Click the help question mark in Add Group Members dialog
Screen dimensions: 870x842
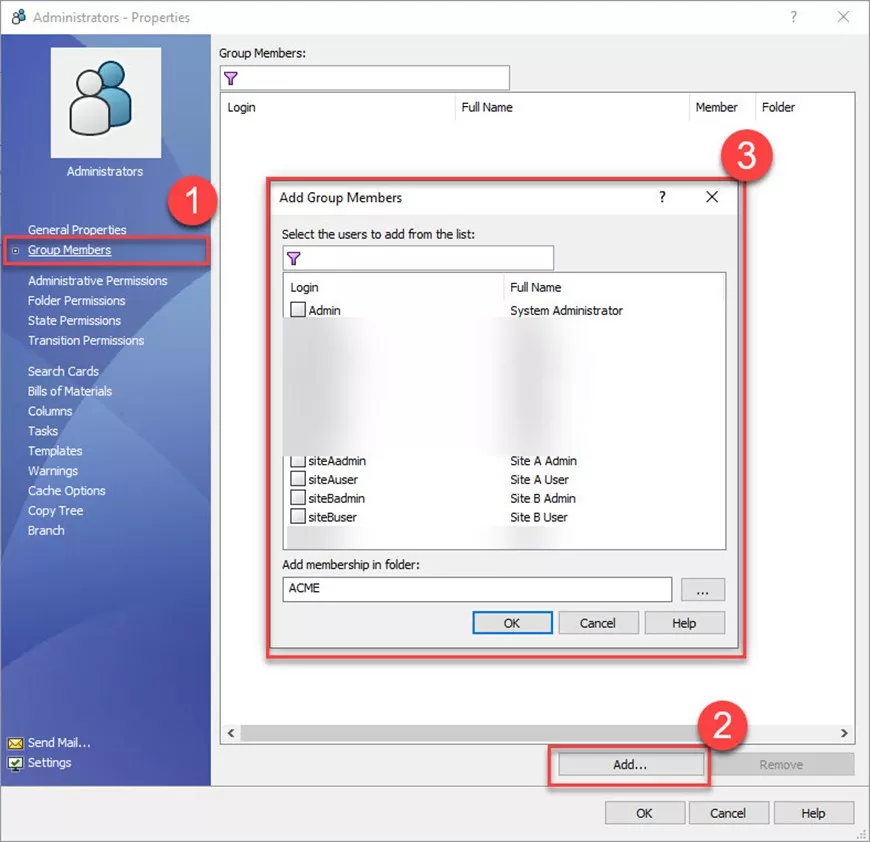point(662,197)
